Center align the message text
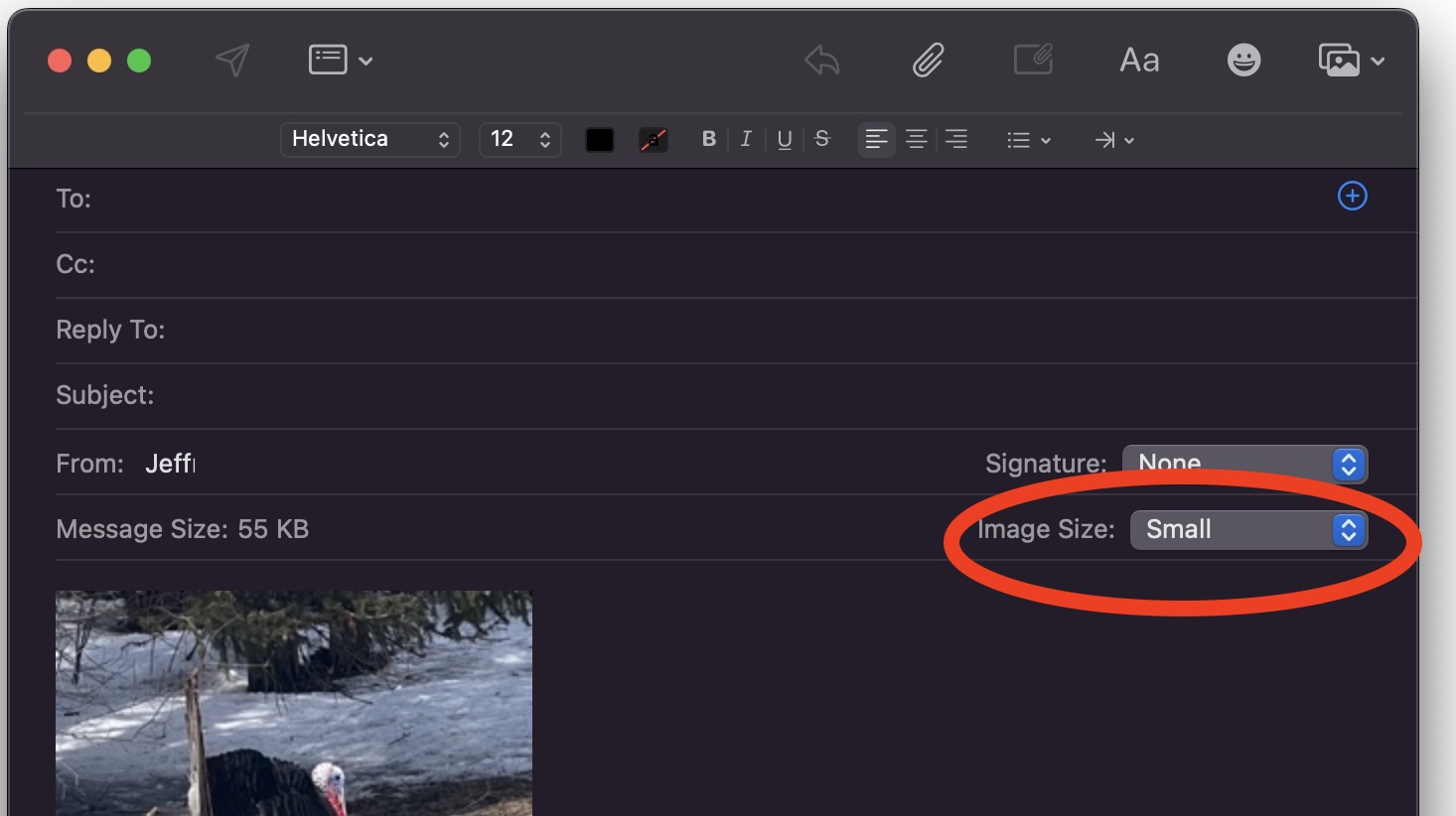Screen dimensions: 1456x816 pos(916,139)
